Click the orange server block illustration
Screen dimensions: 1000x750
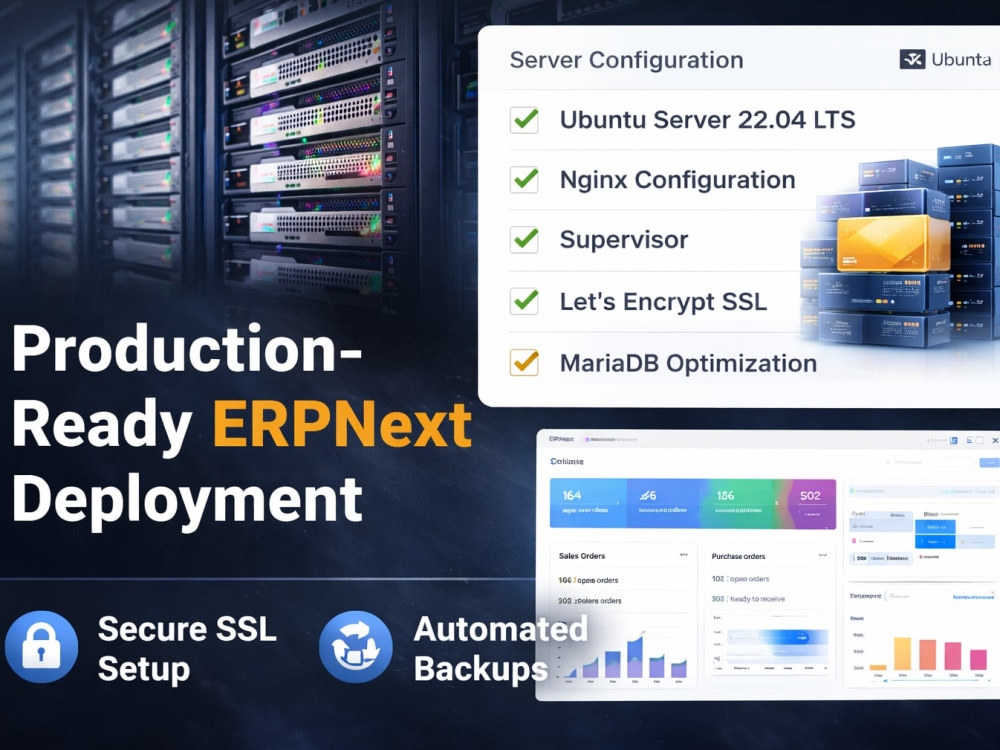[x=892, y=243]
